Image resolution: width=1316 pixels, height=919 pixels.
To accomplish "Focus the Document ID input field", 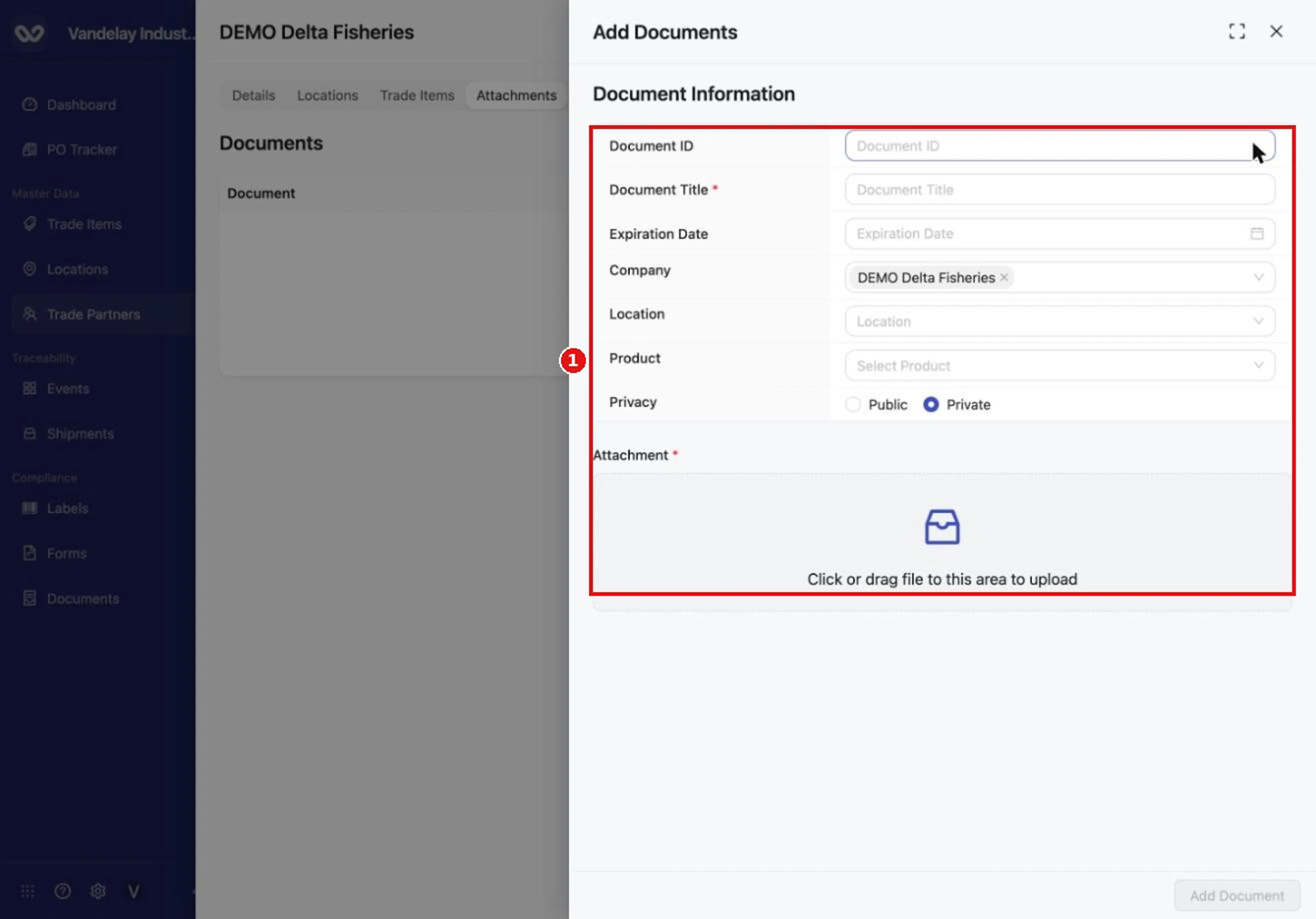I will [1060, 146].
